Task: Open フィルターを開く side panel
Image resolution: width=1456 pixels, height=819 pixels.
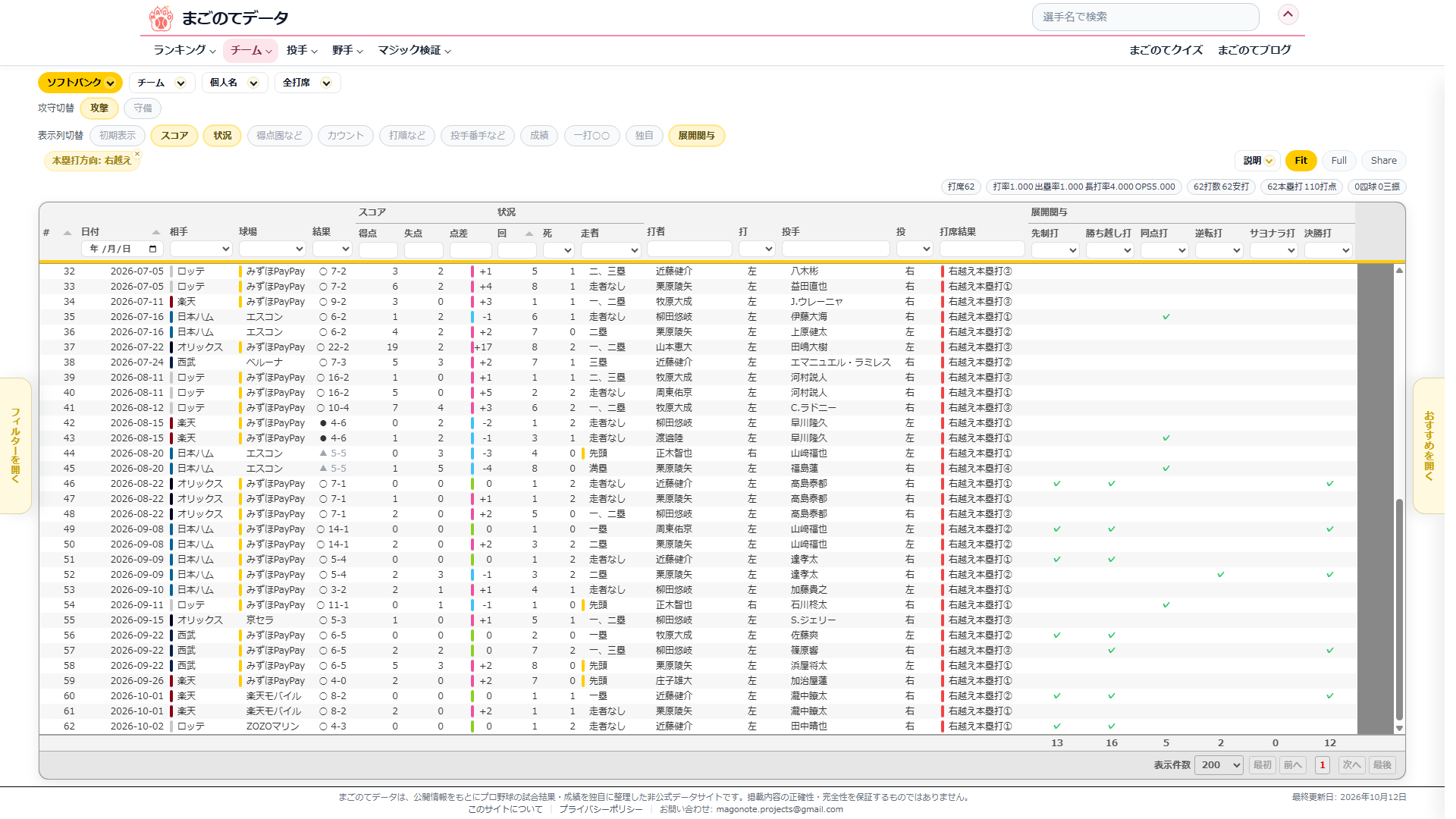Action: [x=15, y=446]
